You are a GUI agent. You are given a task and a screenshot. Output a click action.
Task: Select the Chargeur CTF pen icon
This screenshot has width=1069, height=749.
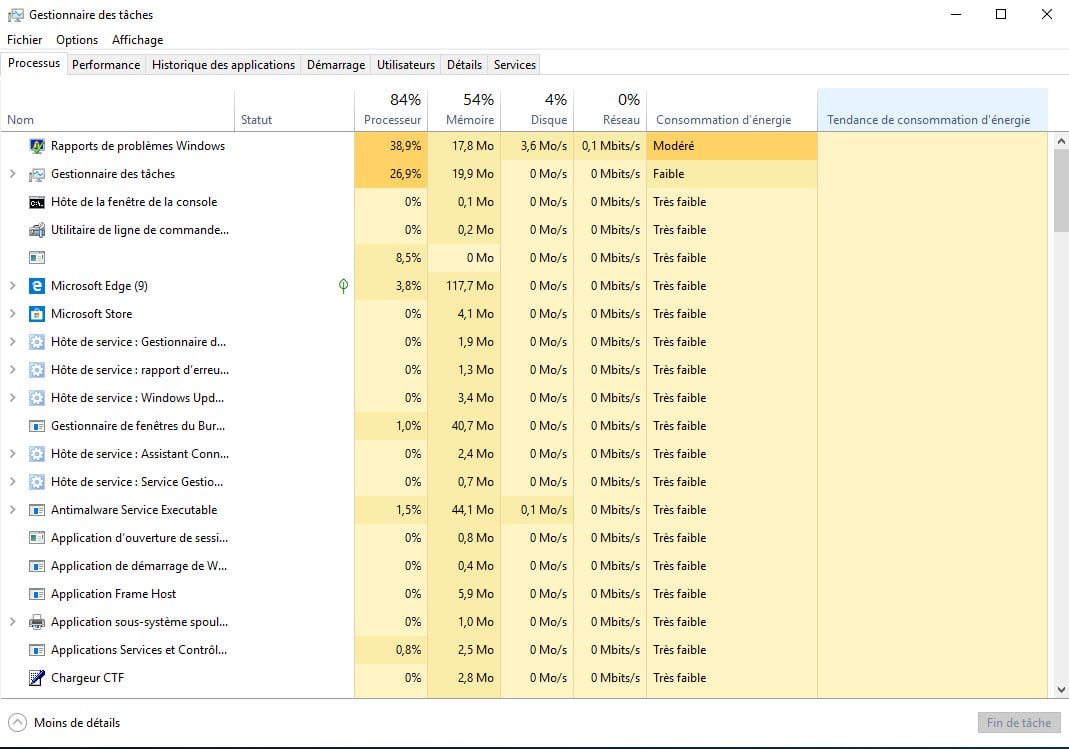point(37,678)
